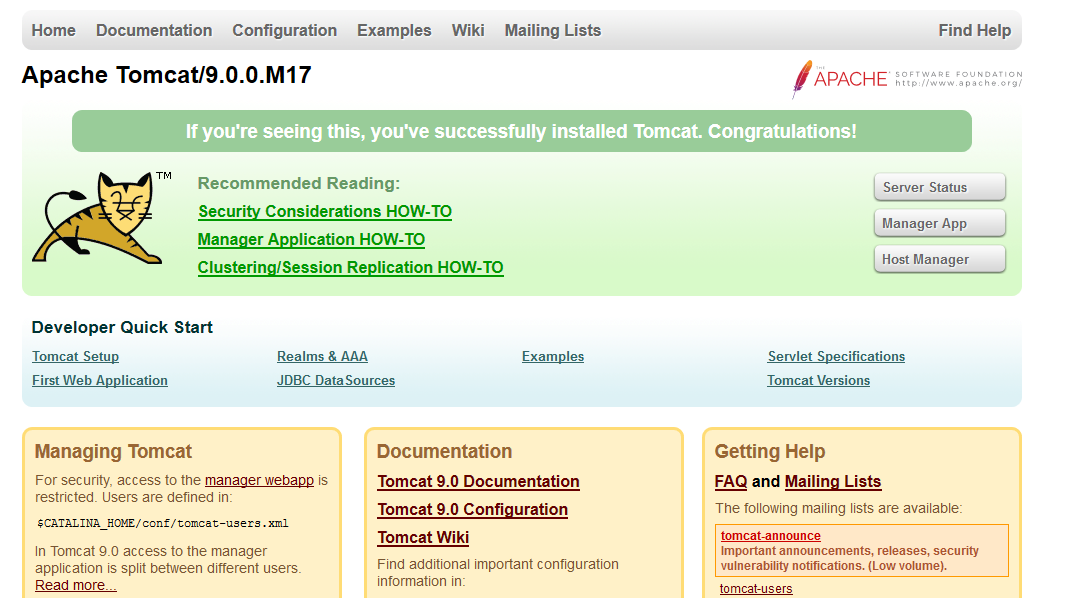
Task: Open the Manager App button
Action: pos(940,224)
